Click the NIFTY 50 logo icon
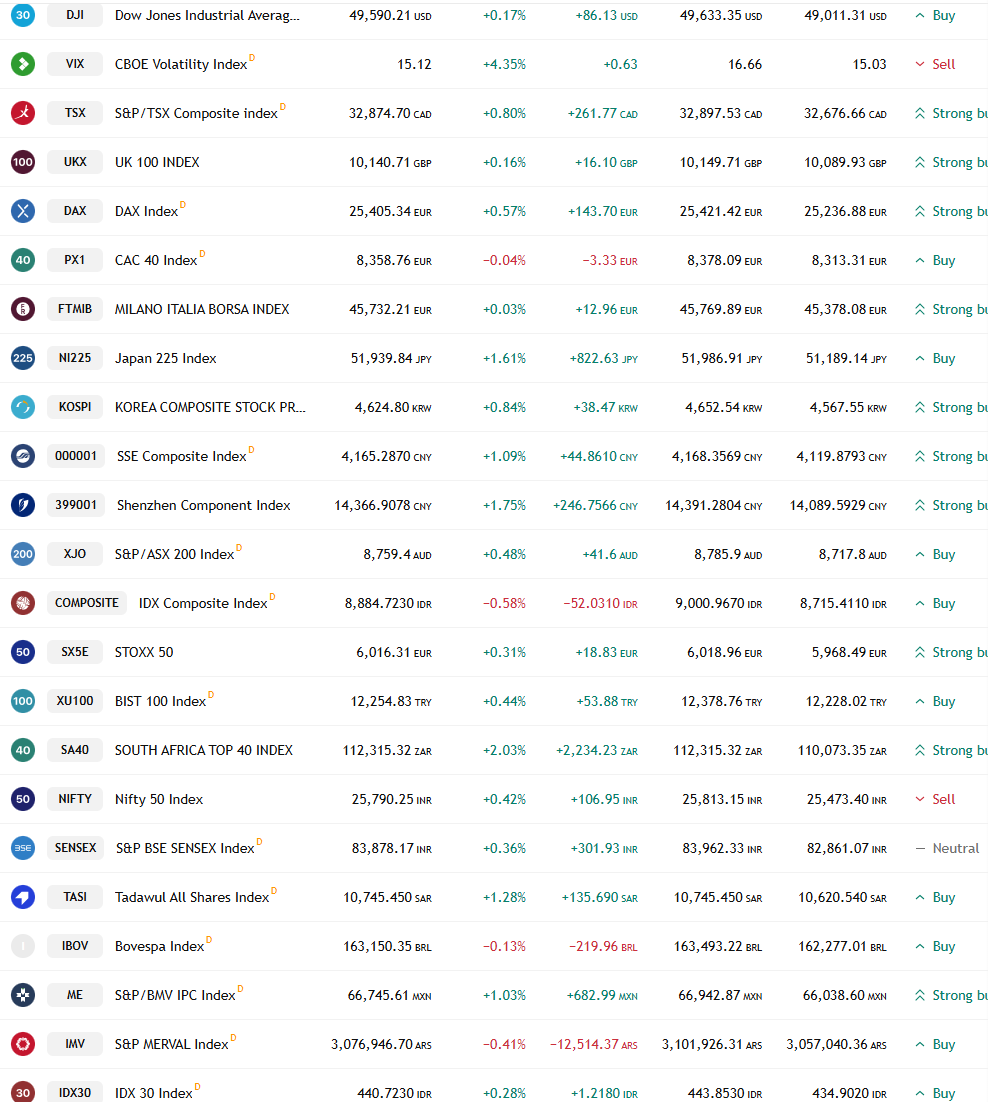 [23, 799]
